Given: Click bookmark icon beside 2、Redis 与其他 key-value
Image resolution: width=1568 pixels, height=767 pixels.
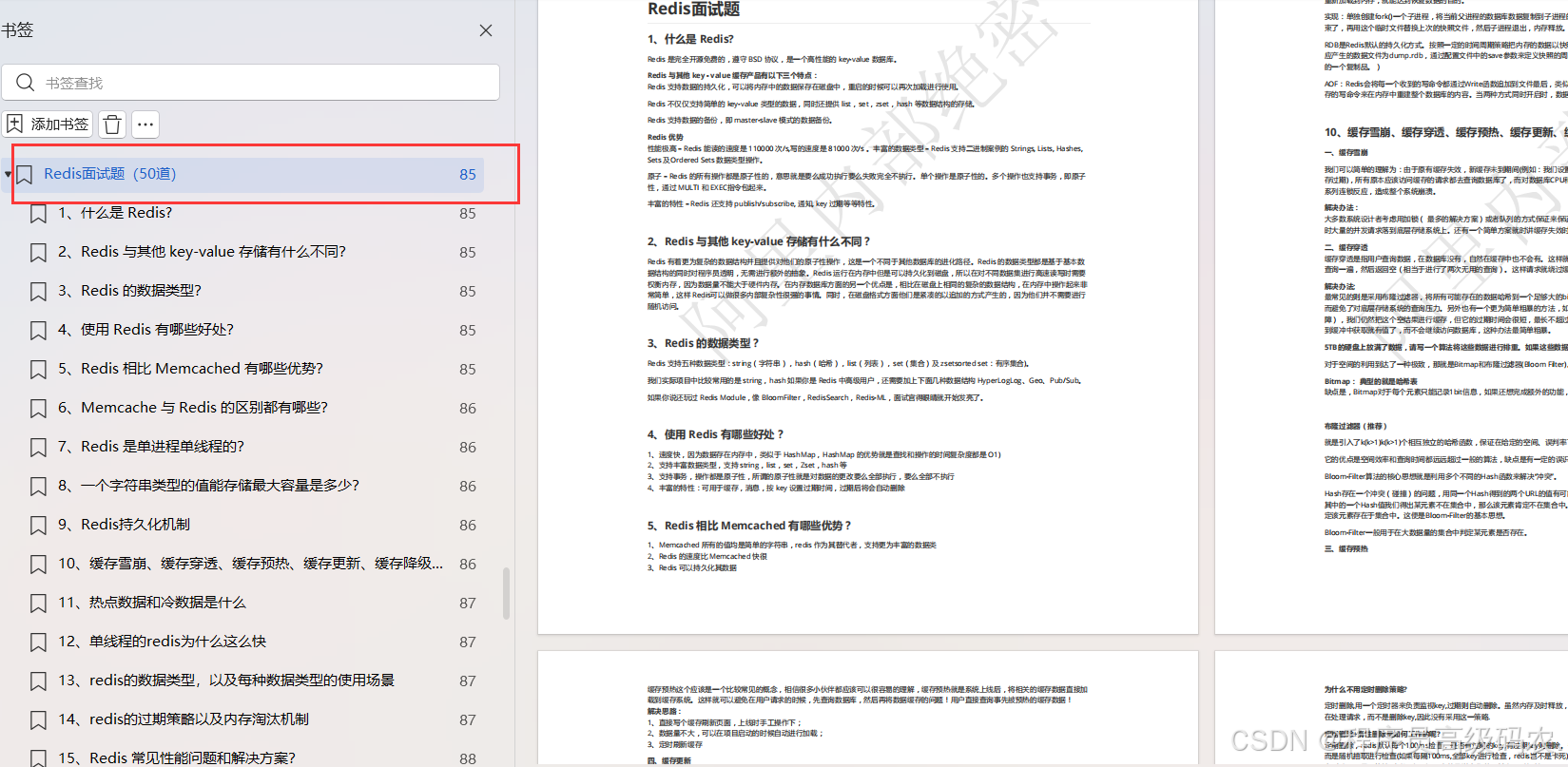Looking at the screenshot, I should pos(38,253).
